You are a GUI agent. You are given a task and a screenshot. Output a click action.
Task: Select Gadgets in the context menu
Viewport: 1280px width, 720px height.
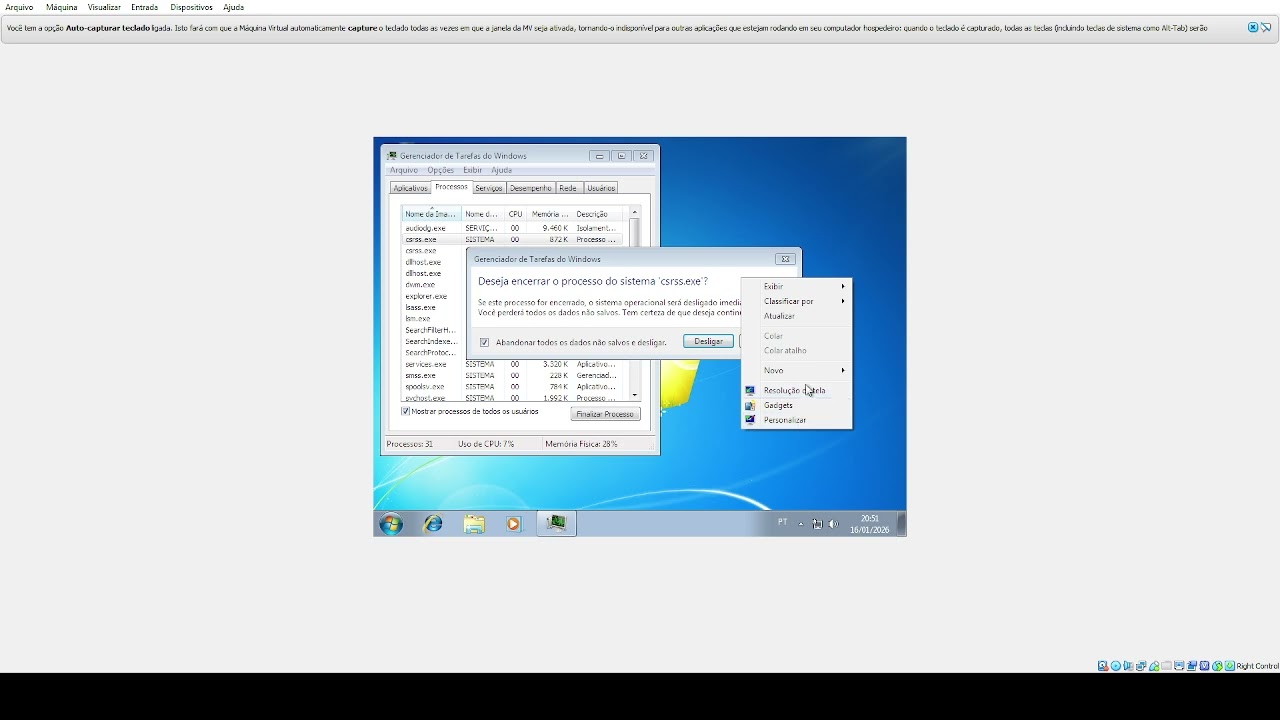pyautogui.click(x=796, y=405)
